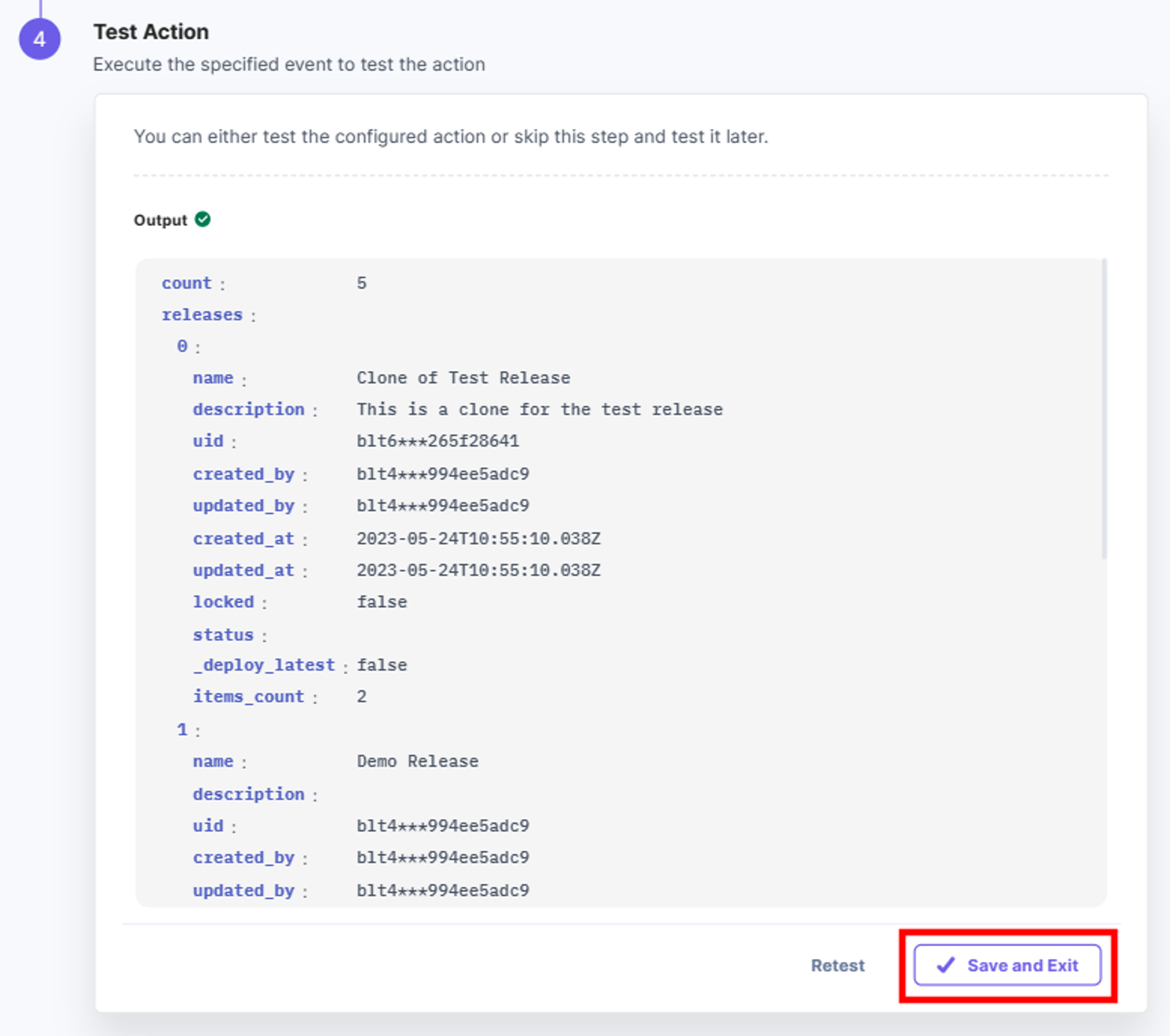
Task: Click the Save and Exit button
Action: click(x=1007, y=965)
